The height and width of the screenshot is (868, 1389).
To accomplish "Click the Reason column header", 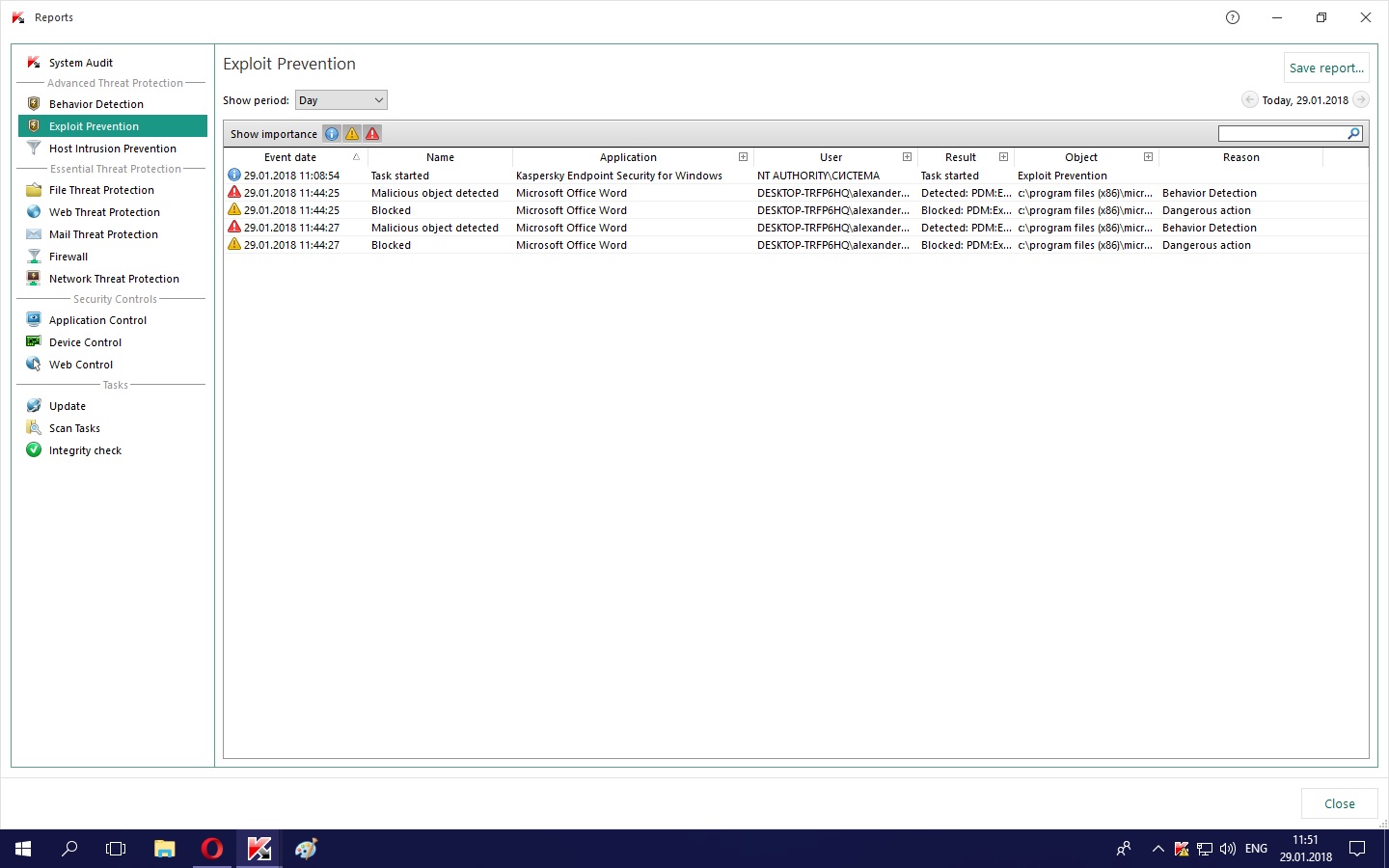I will pyautogui.click(x=1240, y=157).
